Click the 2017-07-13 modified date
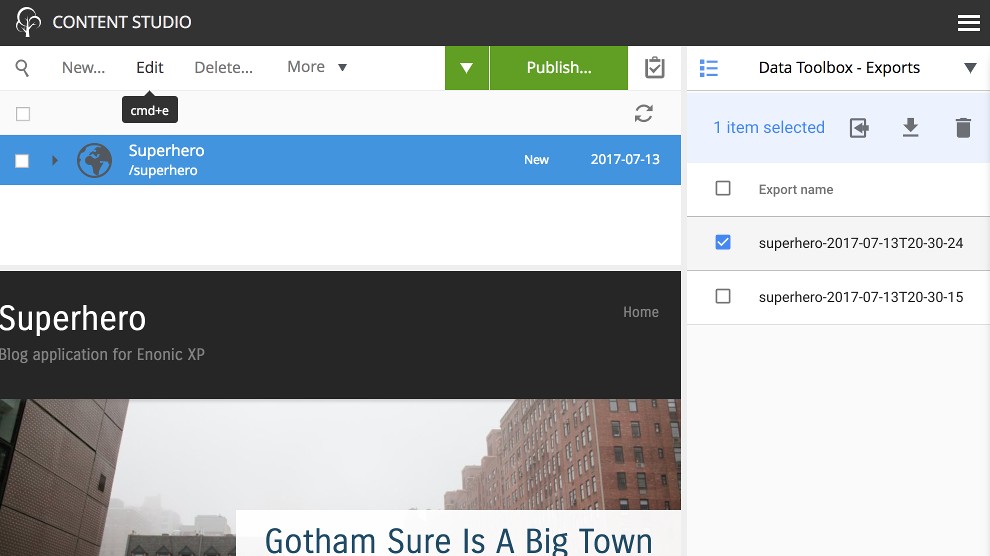Viewport: 990px width, 556px height. (x=625, y=159)
